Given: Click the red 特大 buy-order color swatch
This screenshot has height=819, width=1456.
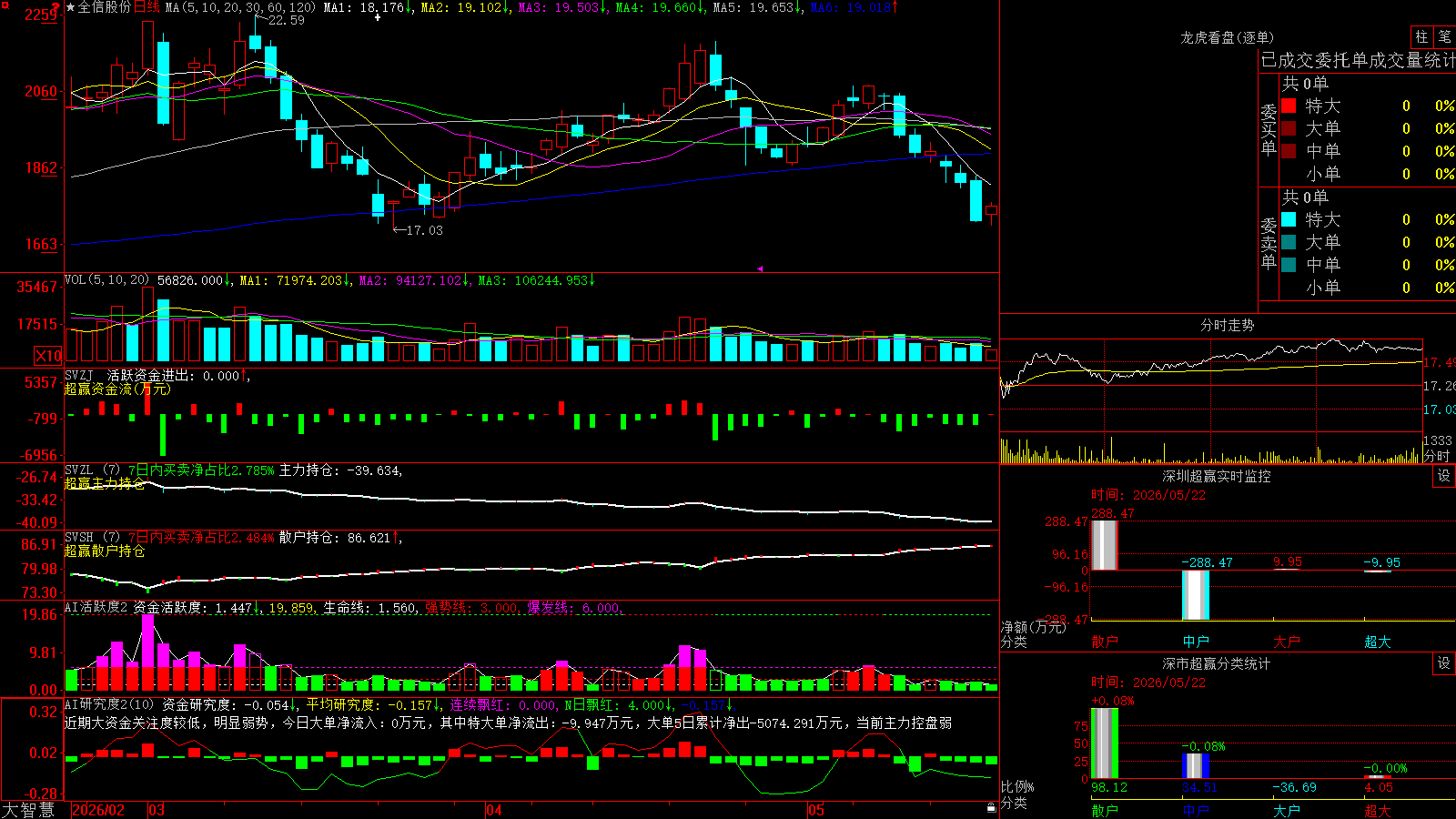Looking at the screenshot, I should 1289,106.
